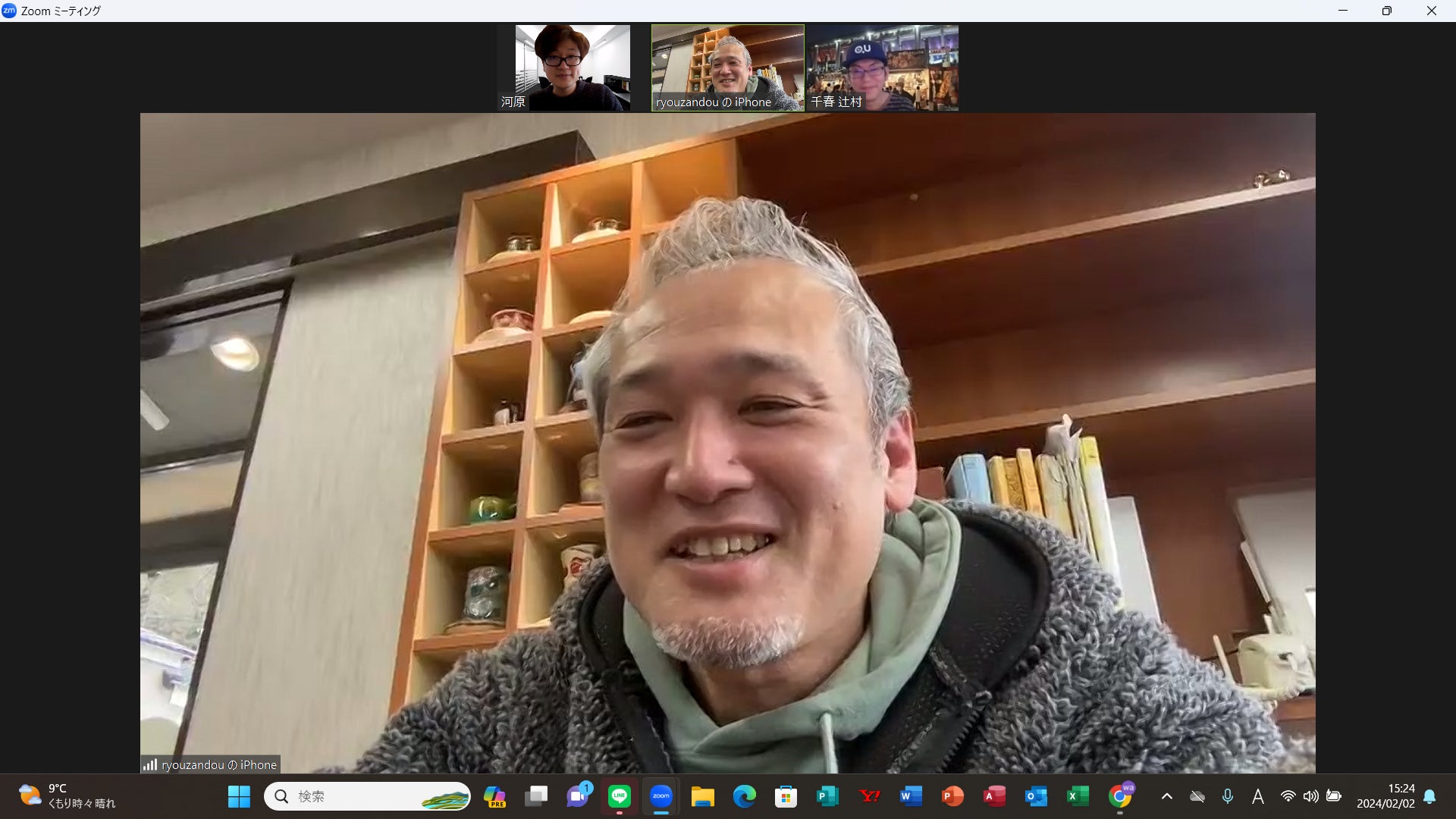Image resolution: width=1456 pixels, height=819 pixels.
Task: Launch Microsoft Edge browser
Action: (745, 796)
